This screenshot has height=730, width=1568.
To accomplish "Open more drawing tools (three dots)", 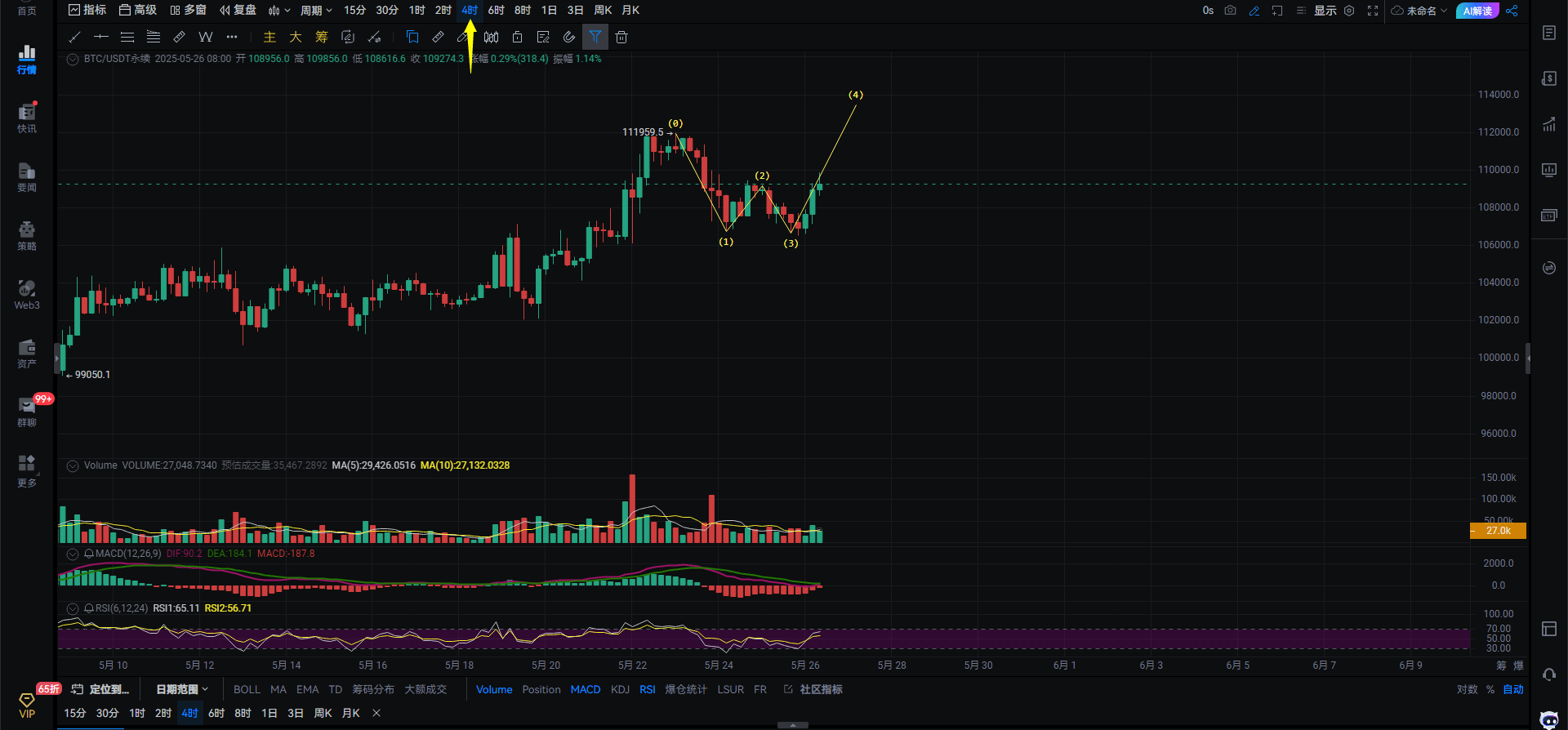I will pos(232,37).
